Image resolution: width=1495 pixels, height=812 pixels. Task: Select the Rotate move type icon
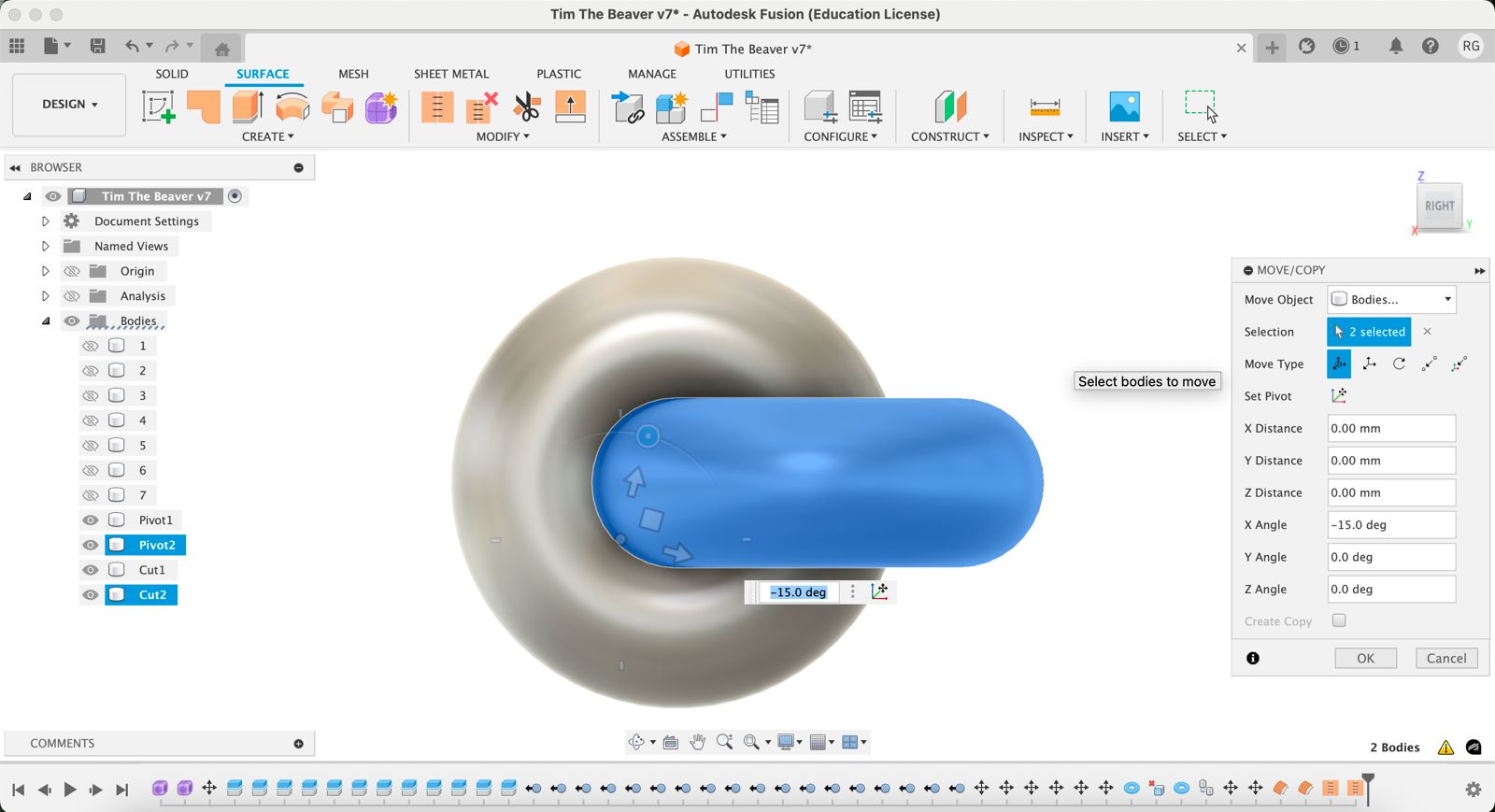1399,364
